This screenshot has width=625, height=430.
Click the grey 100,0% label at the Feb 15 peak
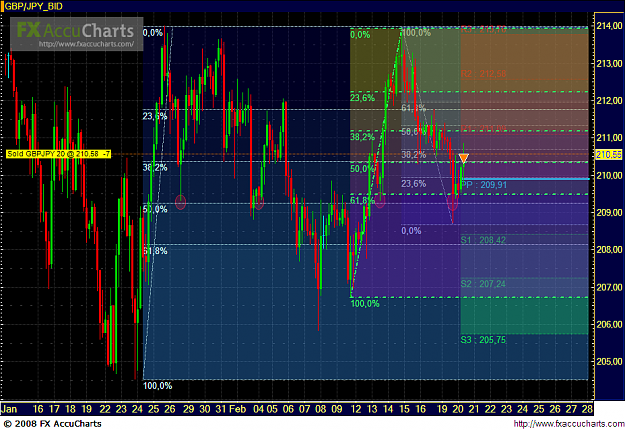[x=417, y=33]
